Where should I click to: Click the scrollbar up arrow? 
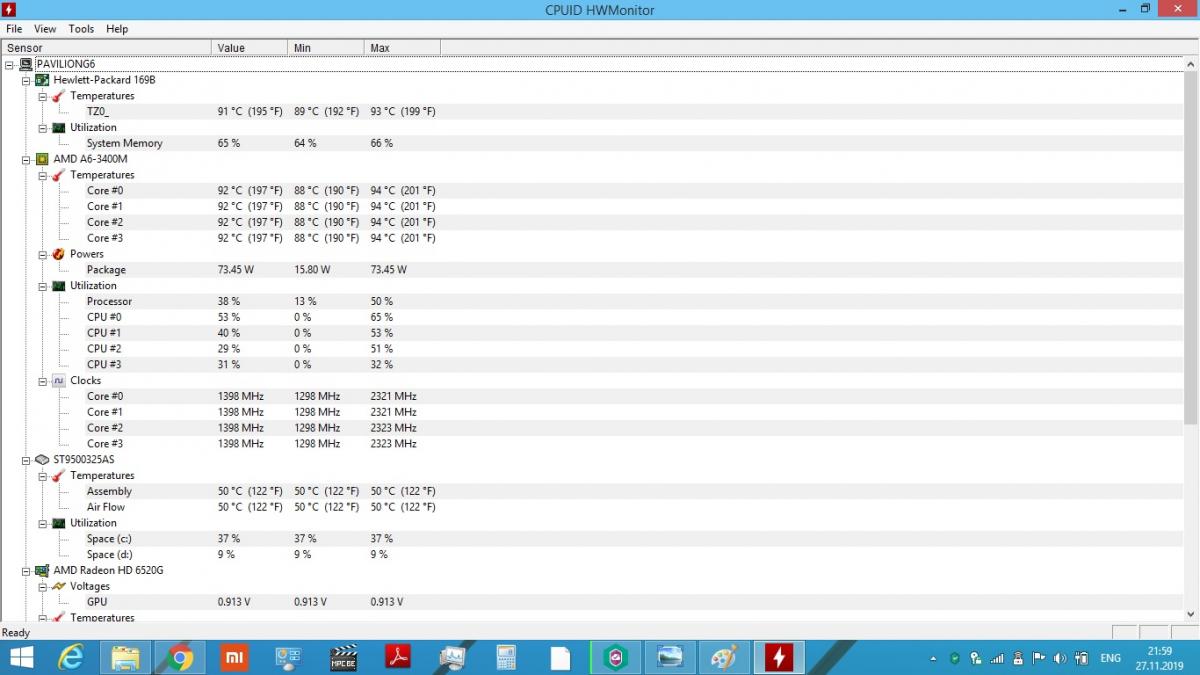click(1191, 64)
